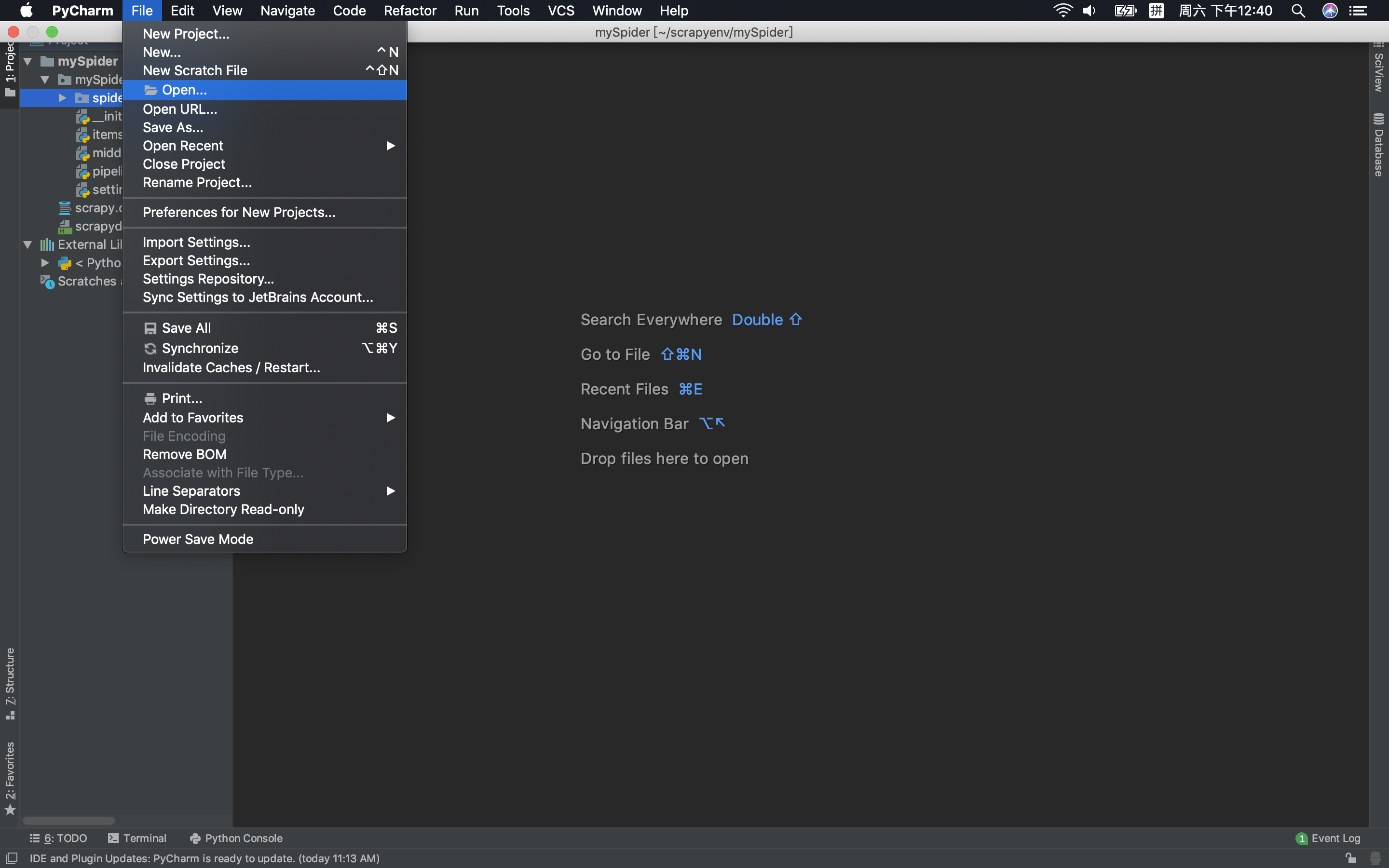Click the Save All disk icon
This screenshot has height=868, width=1389.
(x=150, y=328)
